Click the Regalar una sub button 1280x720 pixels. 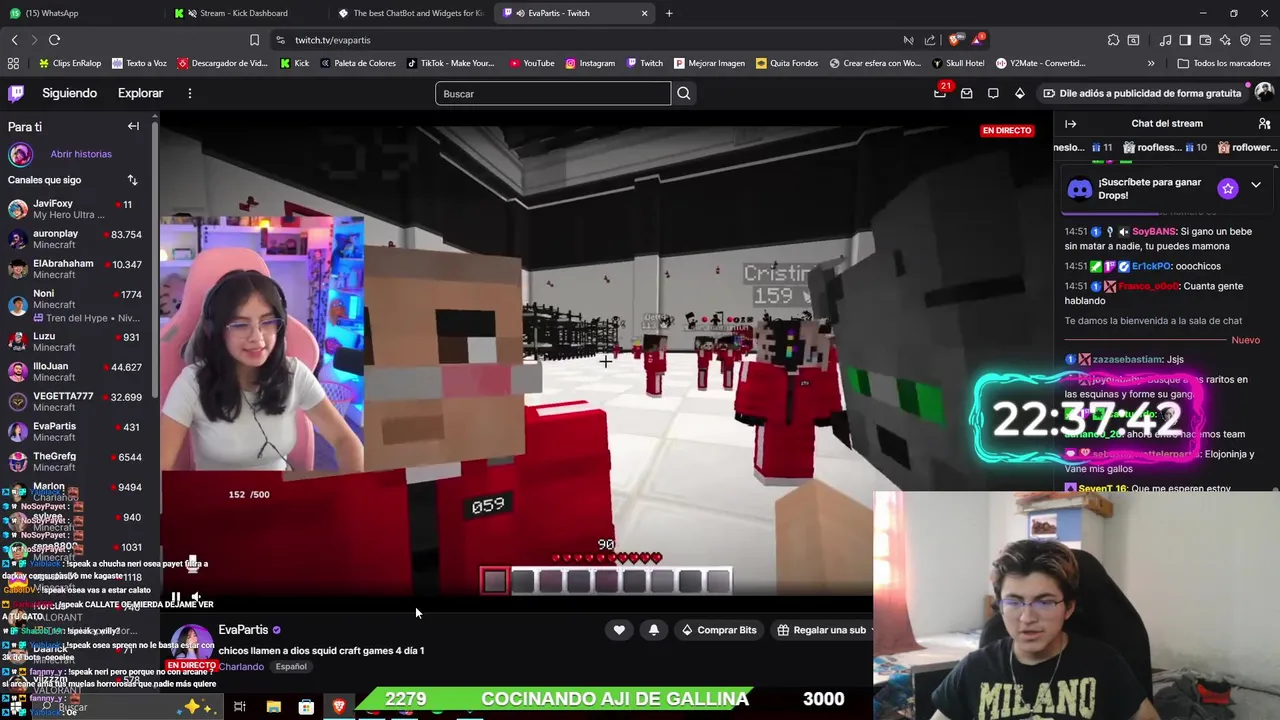pos(821,630)
